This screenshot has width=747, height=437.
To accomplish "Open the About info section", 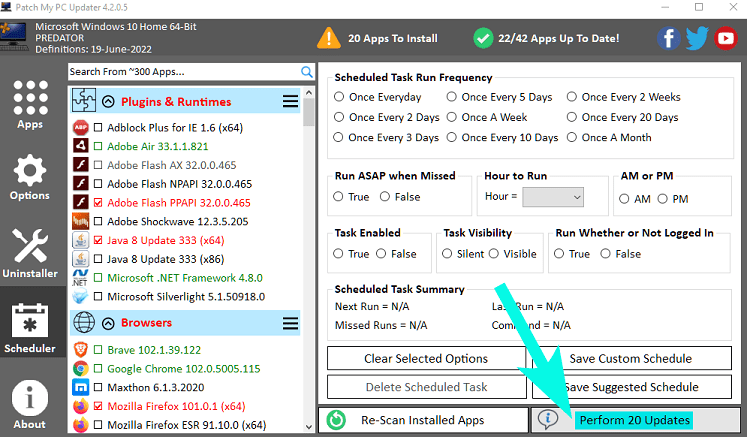I will click(30, 405).
